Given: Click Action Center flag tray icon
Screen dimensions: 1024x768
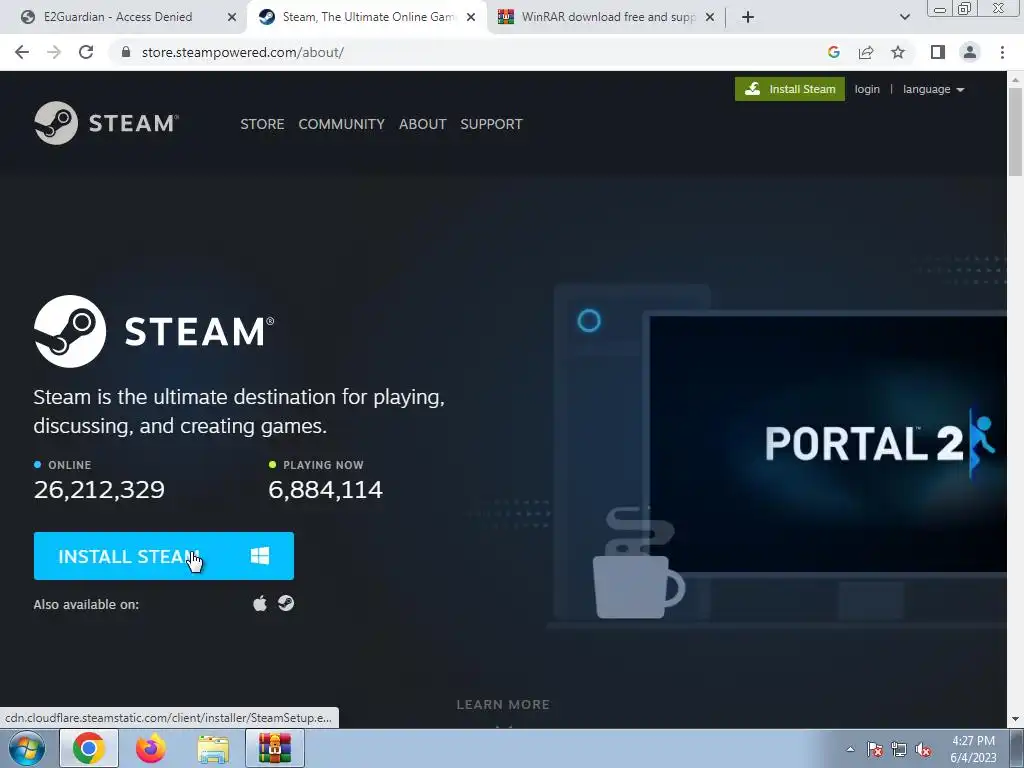Looking at the screenshot, I should (875, 749).
